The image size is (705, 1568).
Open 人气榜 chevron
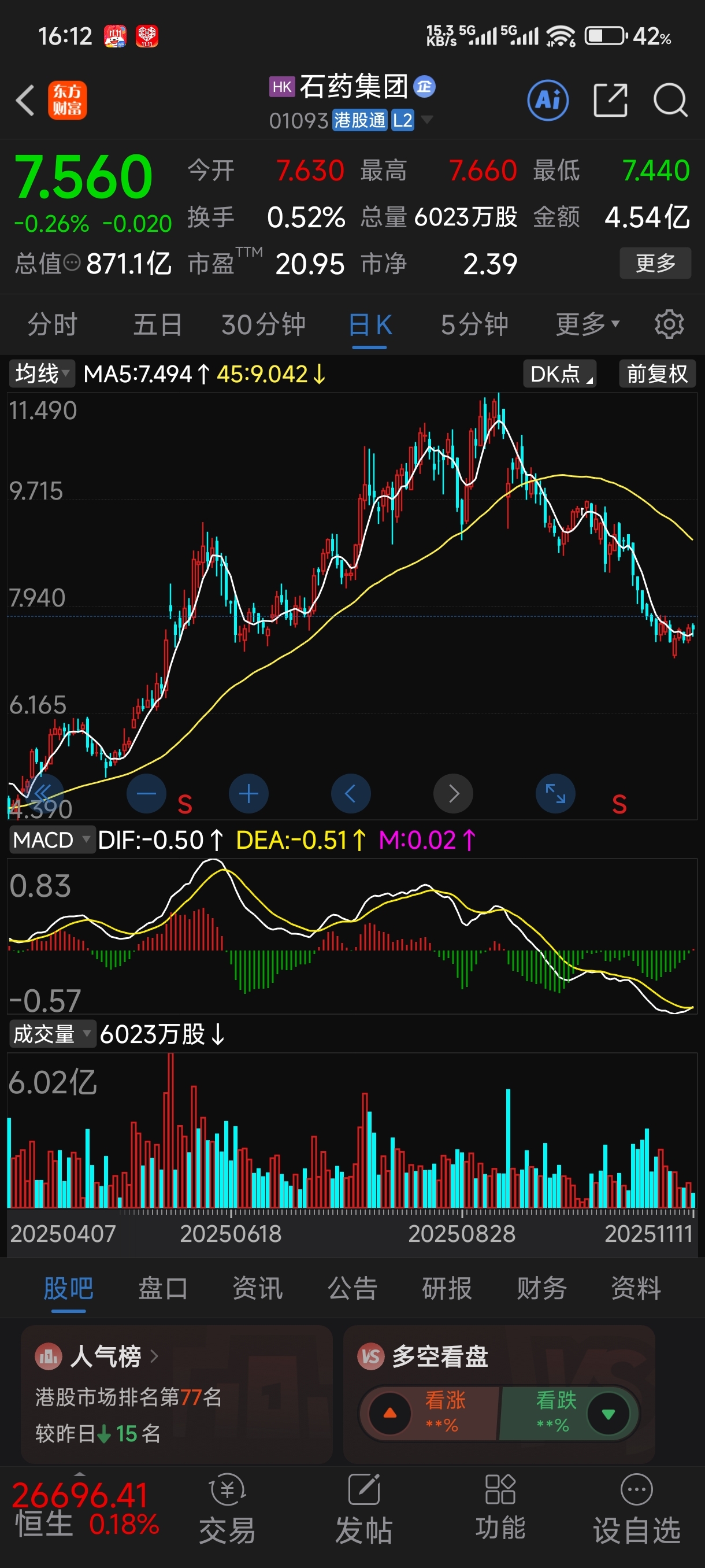click(x=154, y=1356)
